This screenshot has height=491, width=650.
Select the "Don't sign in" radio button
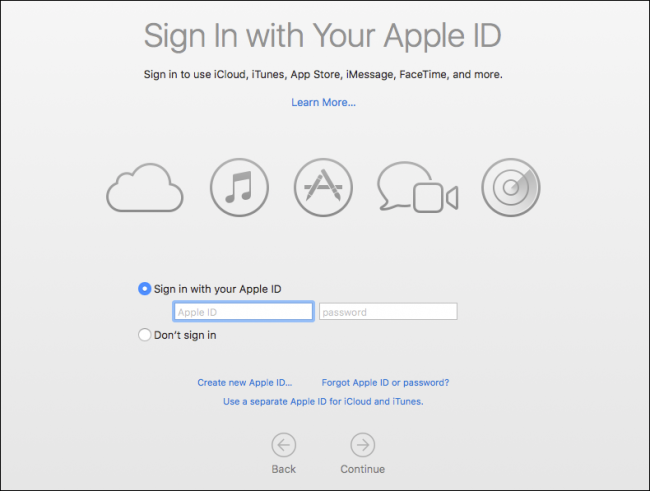pyautogui.click(x=144, y=335)
